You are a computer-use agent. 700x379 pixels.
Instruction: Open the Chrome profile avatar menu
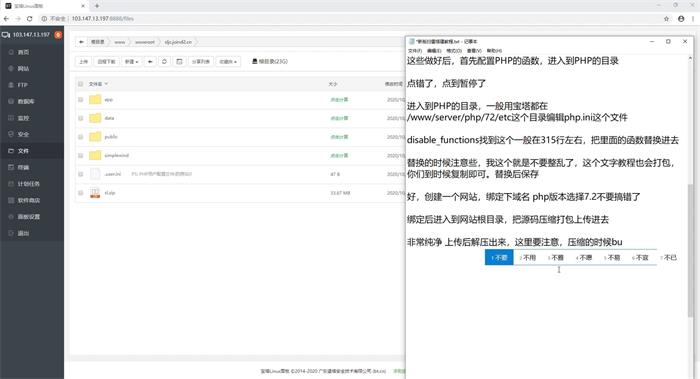(681, 19)
